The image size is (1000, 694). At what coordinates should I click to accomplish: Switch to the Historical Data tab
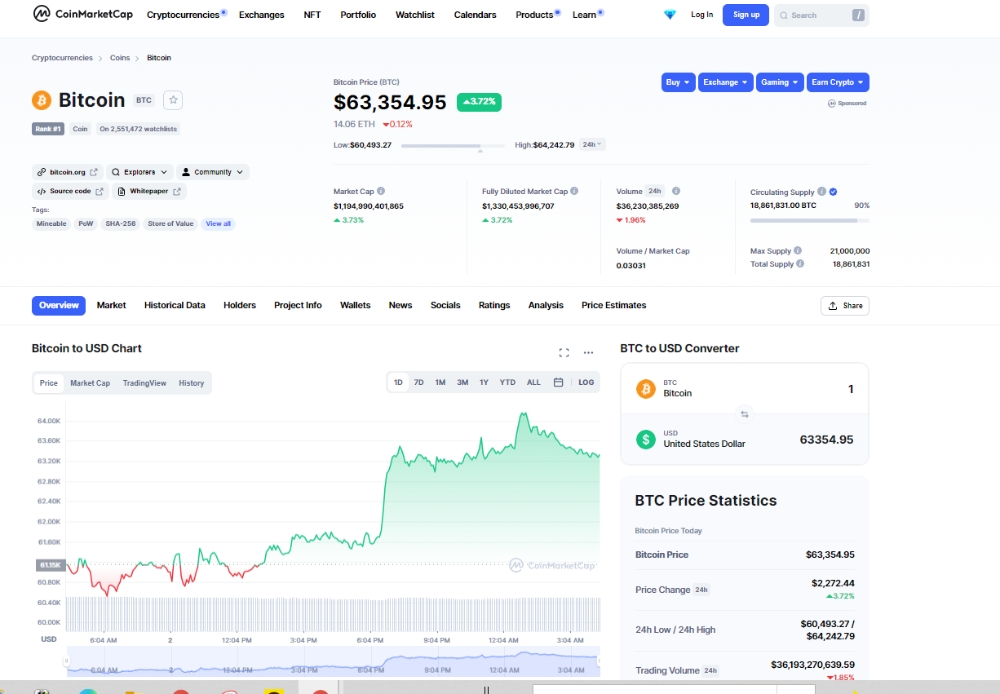(x=175, y=306)
